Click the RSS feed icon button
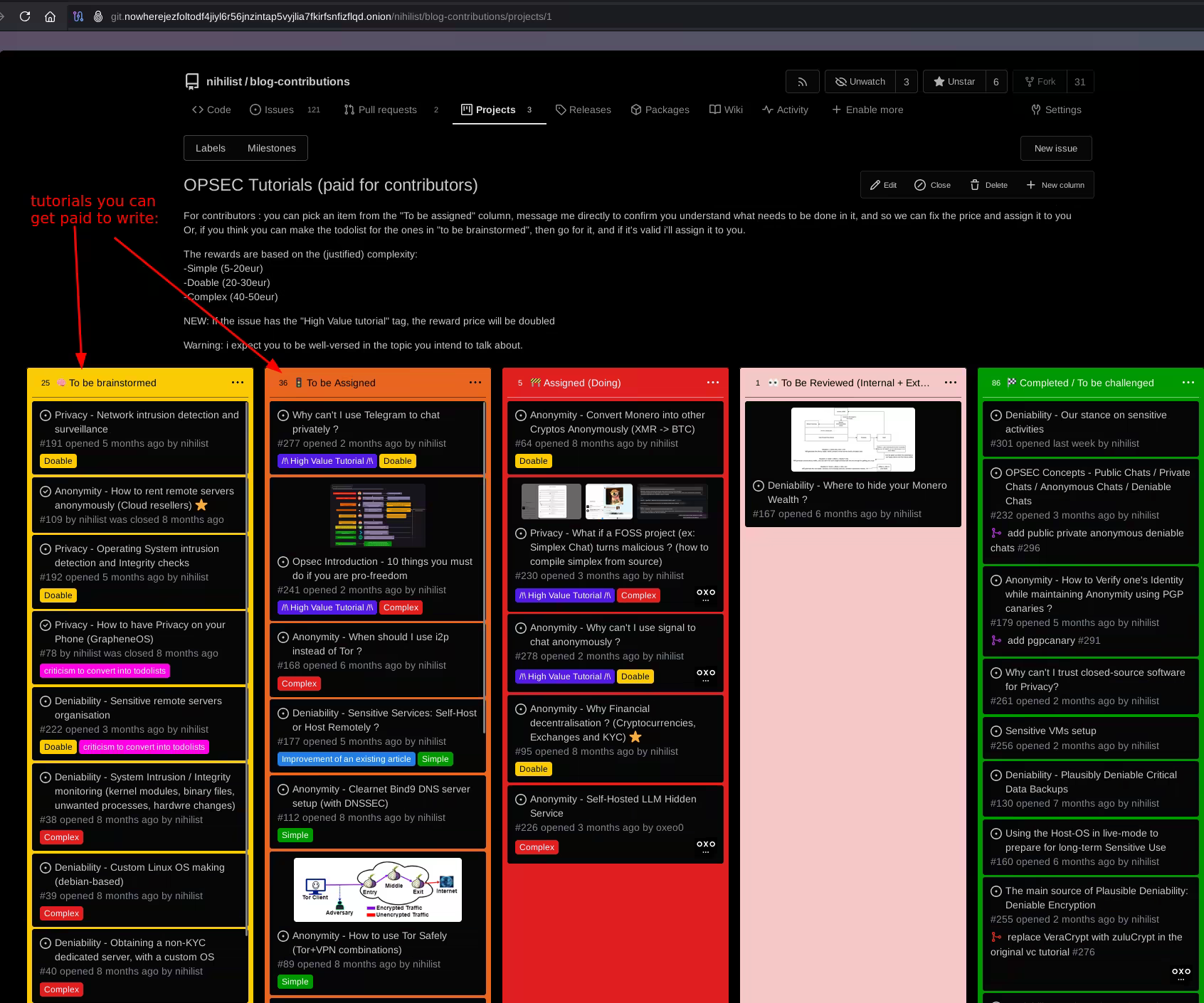 [802, 82]
